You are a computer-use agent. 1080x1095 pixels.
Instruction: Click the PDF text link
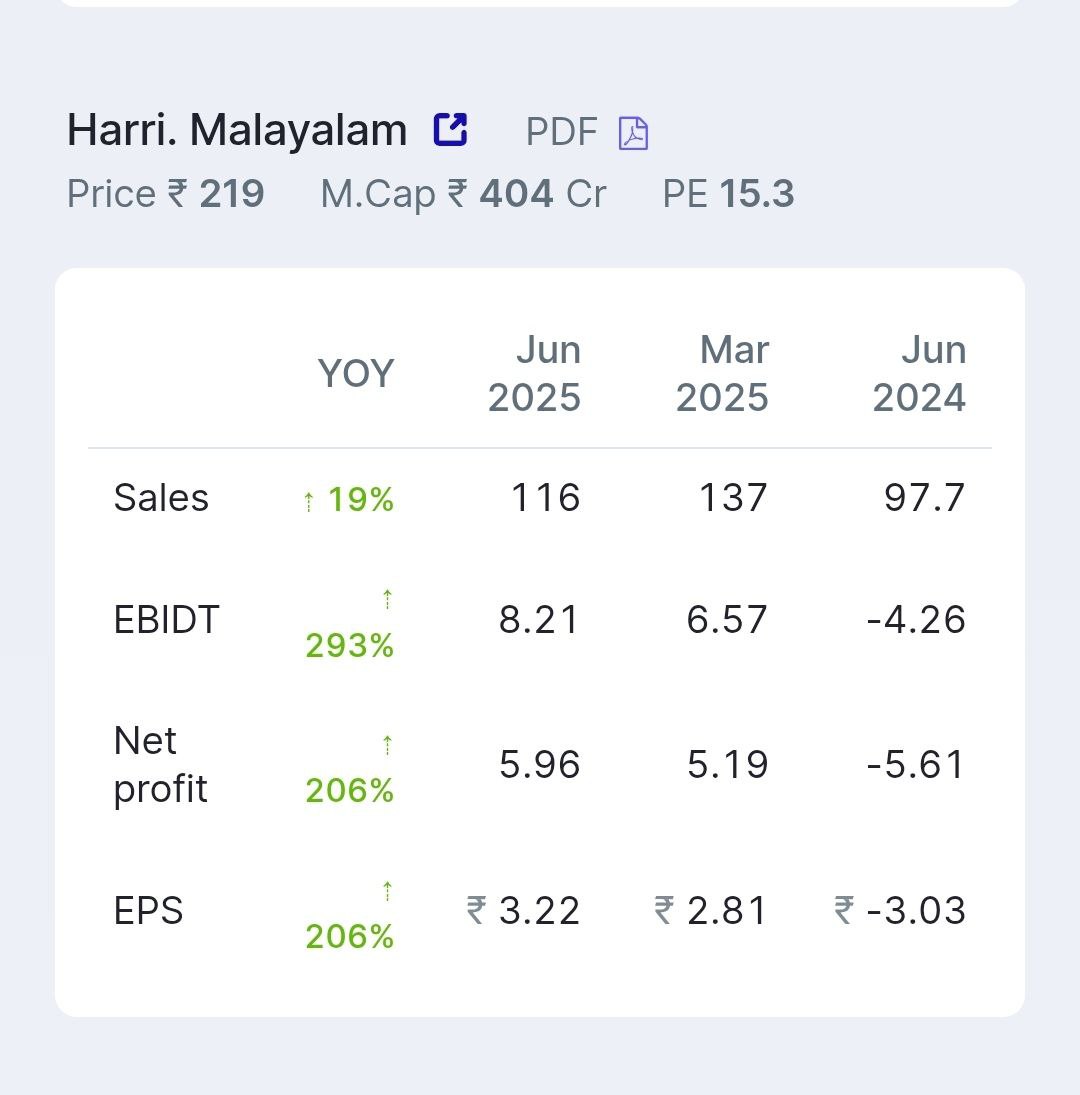tap(561, 131)
